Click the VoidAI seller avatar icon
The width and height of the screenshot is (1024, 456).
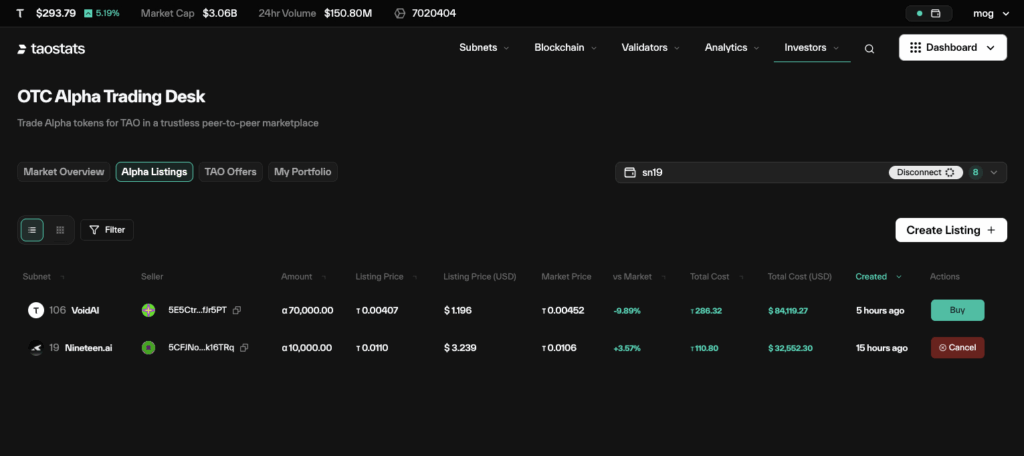(x=148, y=311)
